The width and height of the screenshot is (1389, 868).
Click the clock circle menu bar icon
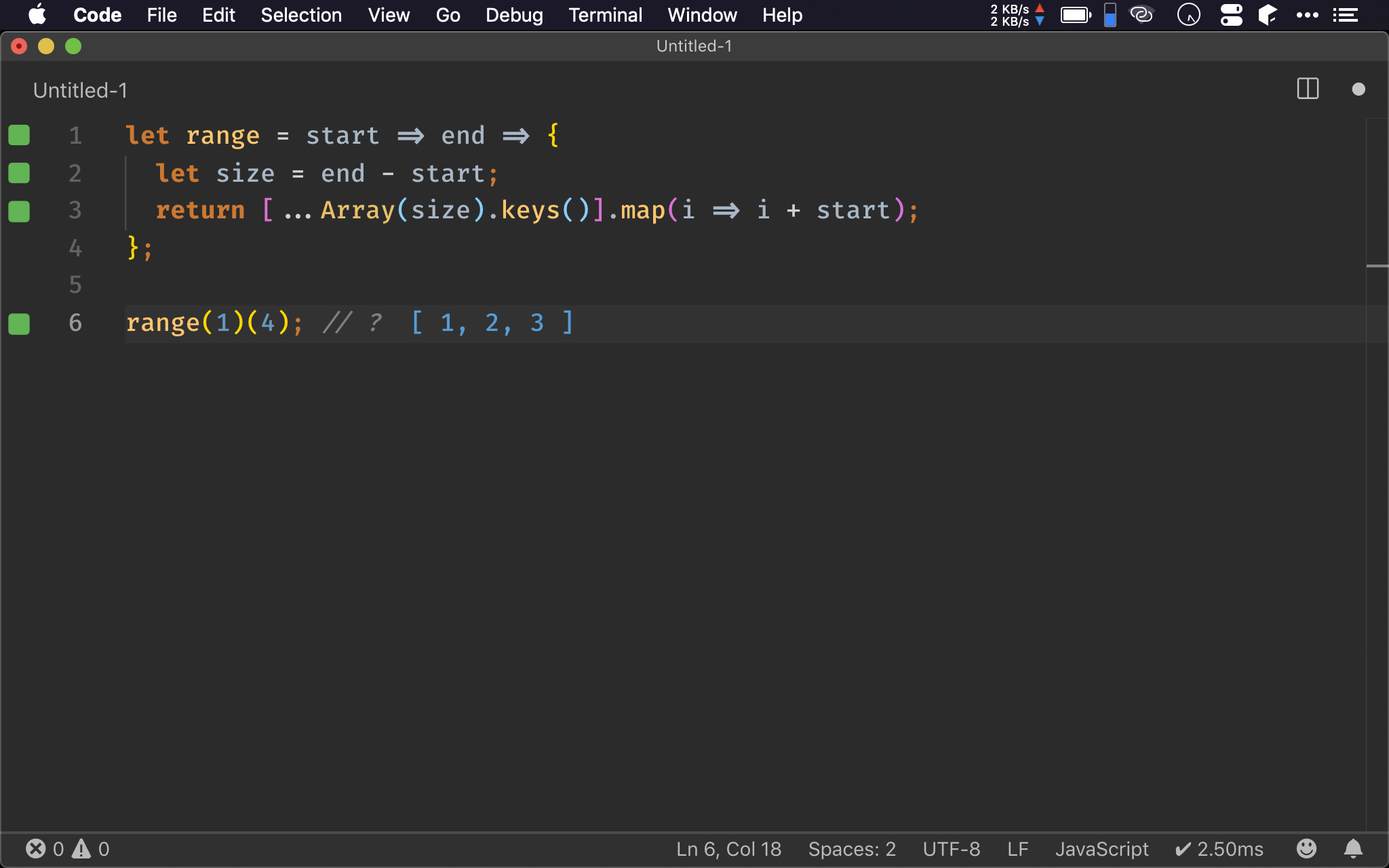1189,14
